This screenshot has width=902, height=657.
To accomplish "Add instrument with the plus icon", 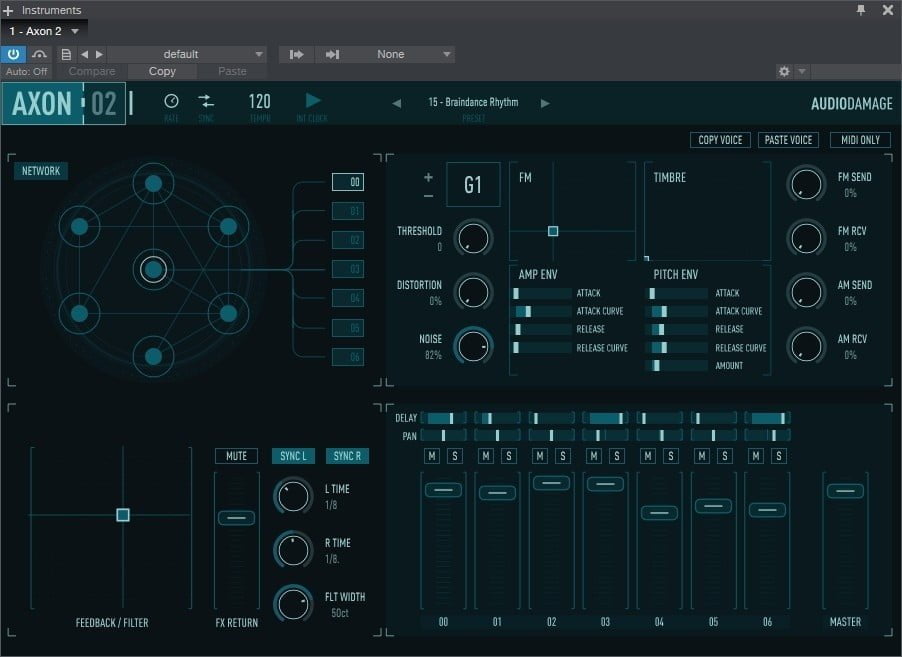I will 8,10.
